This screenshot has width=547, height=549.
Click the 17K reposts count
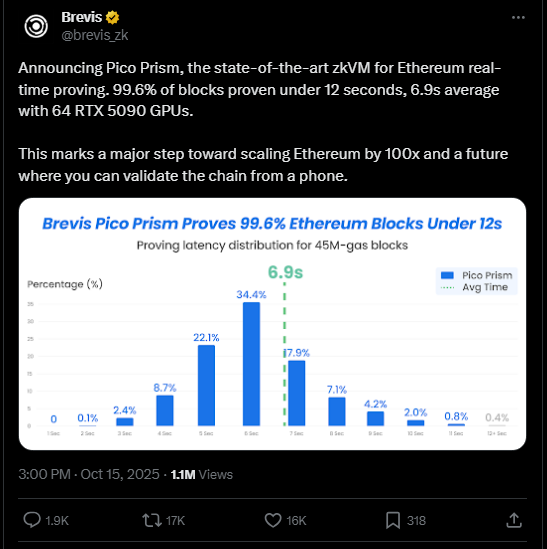pos(175,521)
